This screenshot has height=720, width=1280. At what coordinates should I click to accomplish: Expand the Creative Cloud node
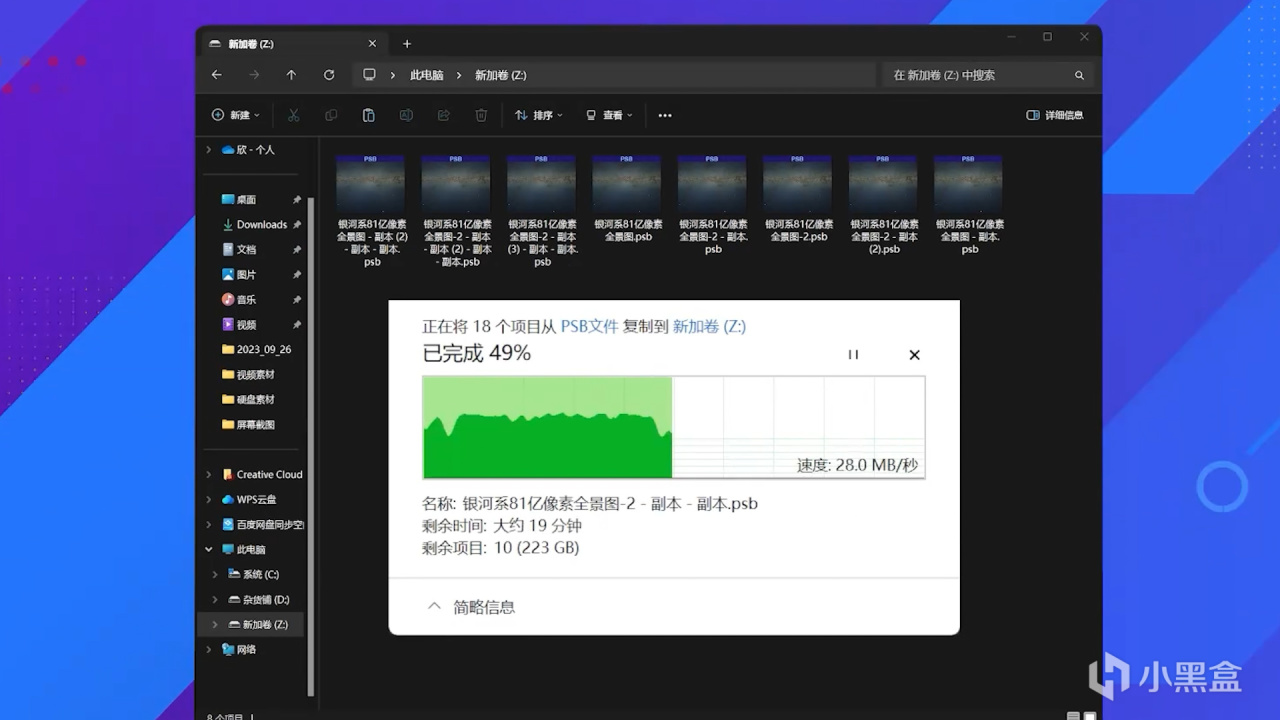coord(208,475)
